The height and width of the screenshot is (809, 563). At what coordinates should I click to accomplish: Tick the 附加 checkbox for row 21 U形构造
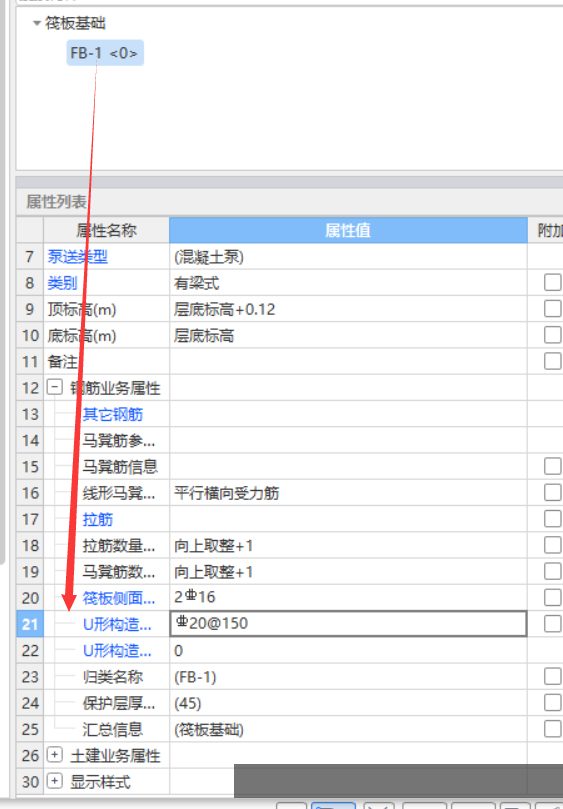553,624
